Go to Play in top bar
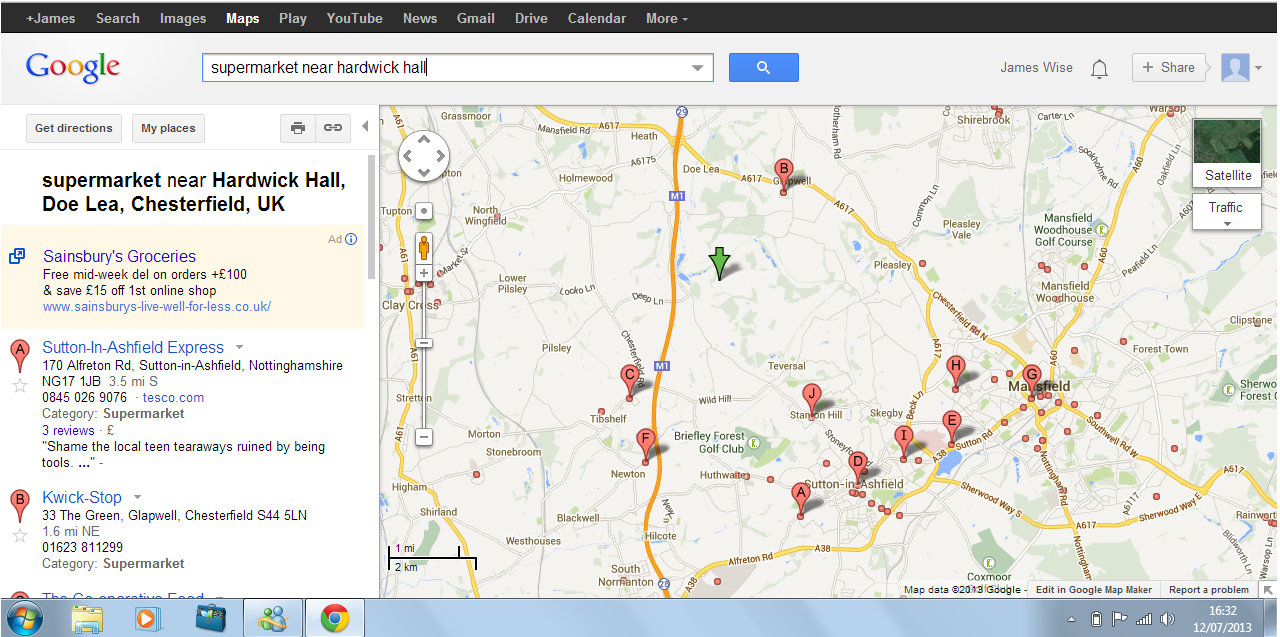Viewport: 1280px width, 637px height. tap(293, 18)
